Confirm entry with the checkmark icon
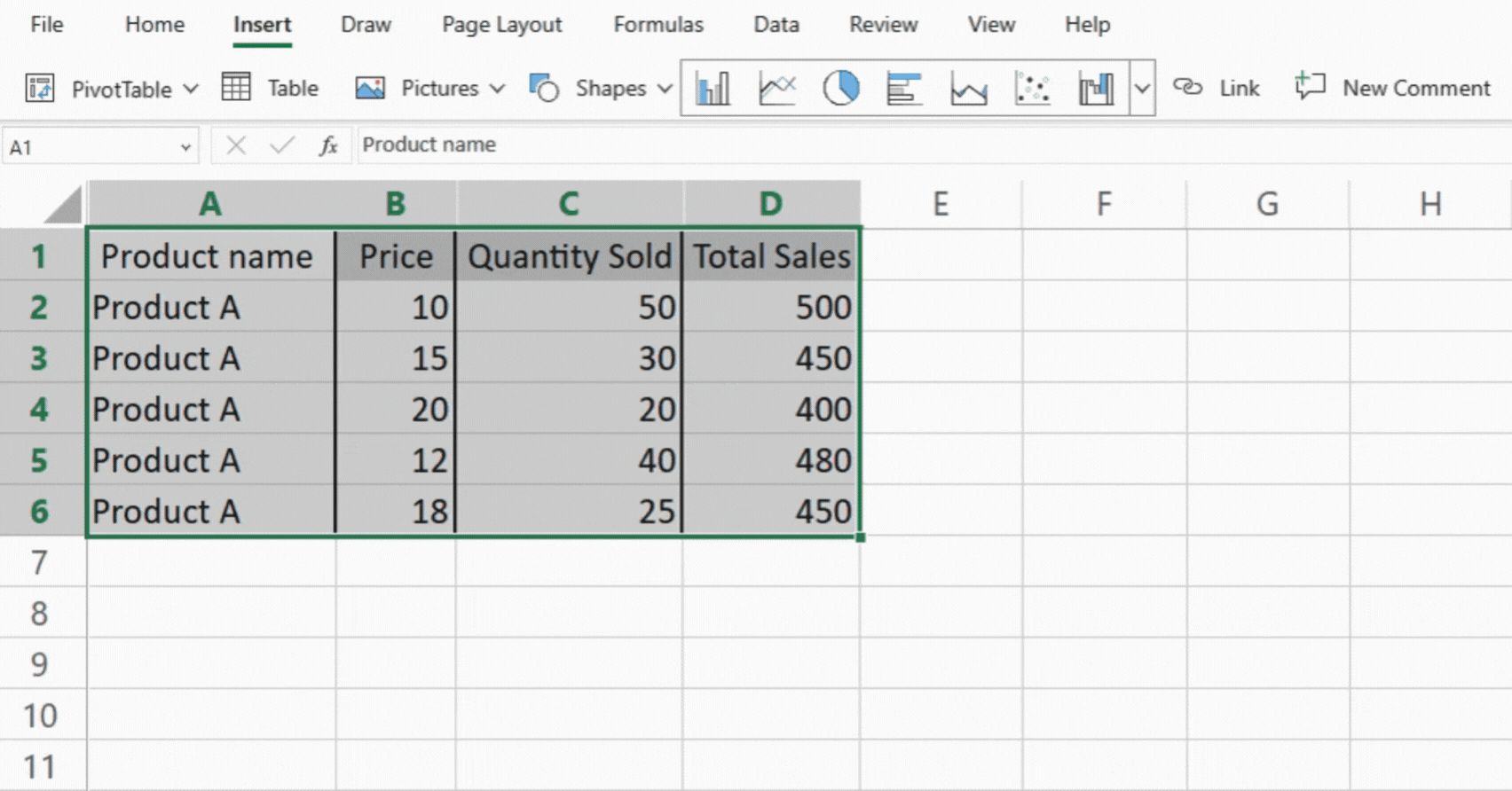 coord(282,145)
